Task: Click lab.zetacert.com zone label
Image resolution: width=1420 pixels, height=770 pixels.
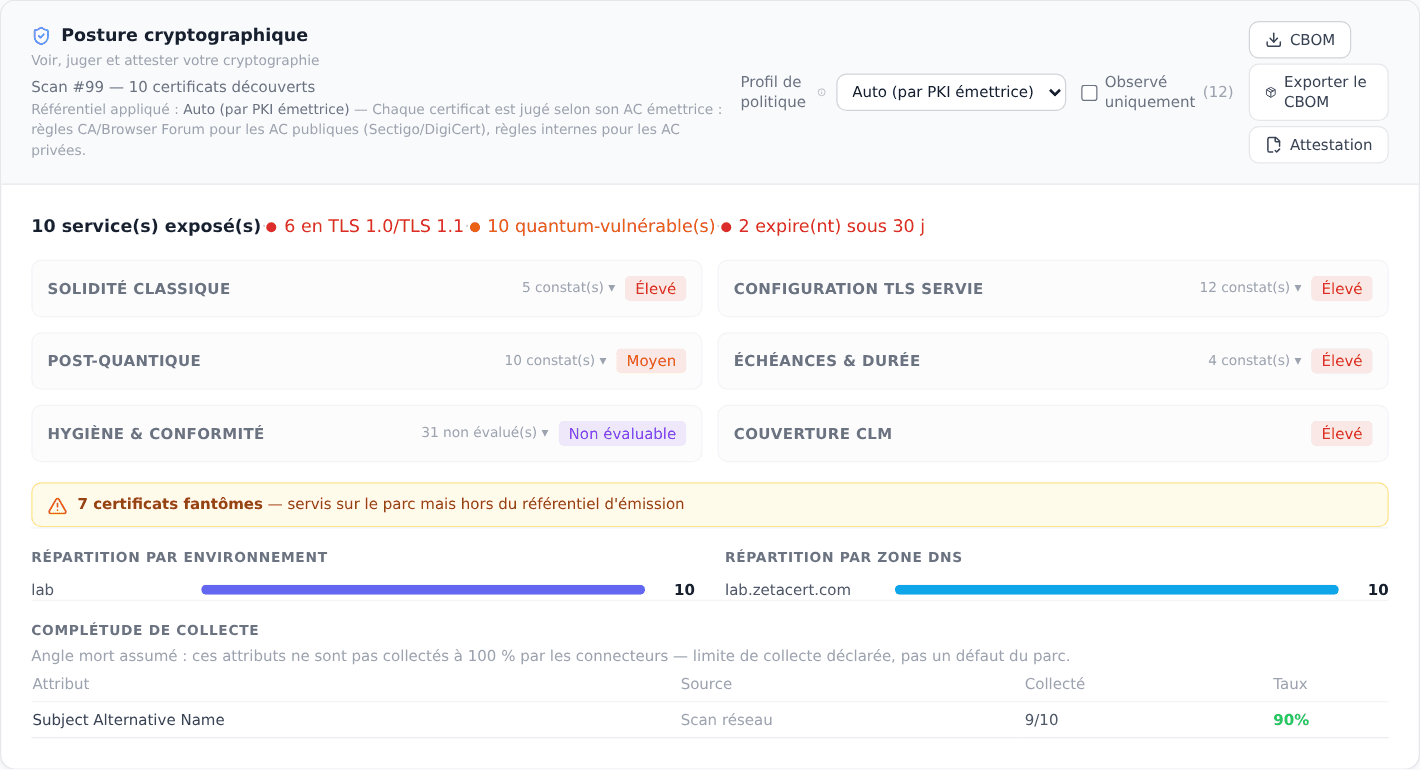Action: pos(788,590)
